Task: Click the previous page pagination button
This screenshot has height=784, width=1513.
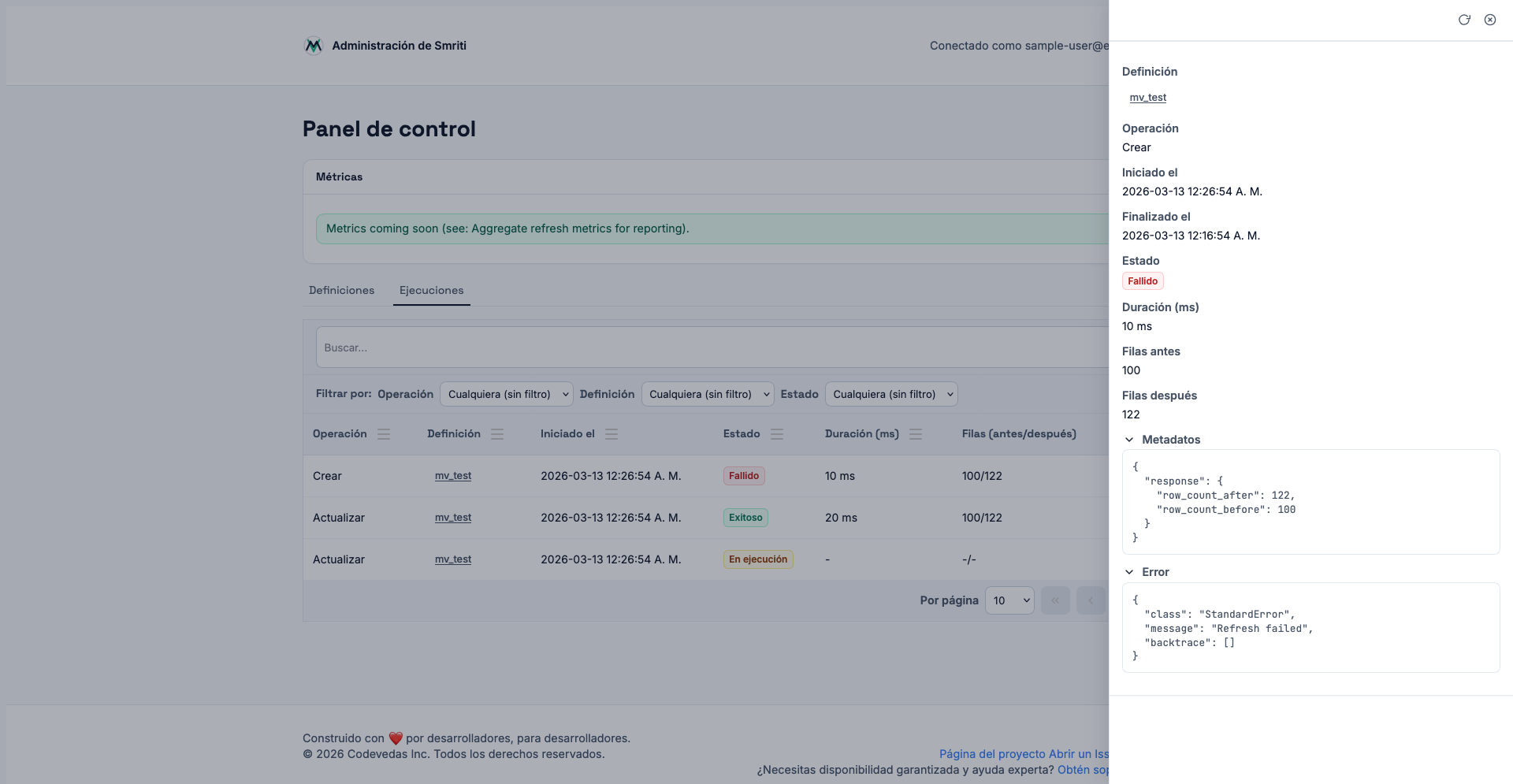Action: click(1091, 600)
